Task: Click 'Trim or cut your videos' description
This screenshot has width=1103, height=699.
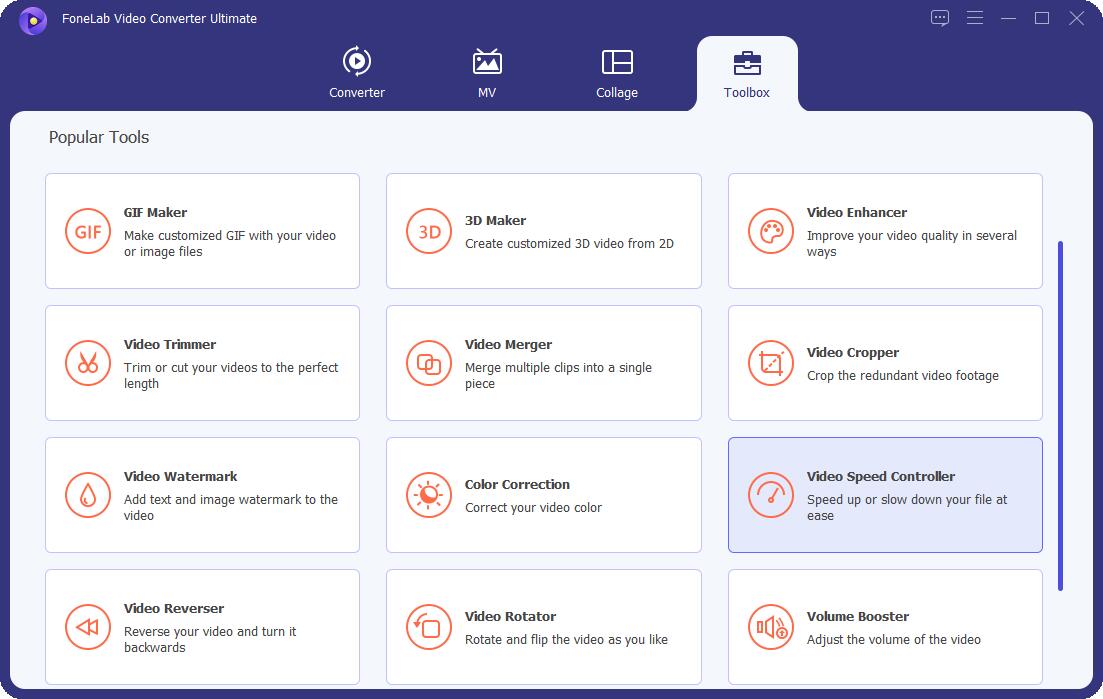Action: click(231, 376)
